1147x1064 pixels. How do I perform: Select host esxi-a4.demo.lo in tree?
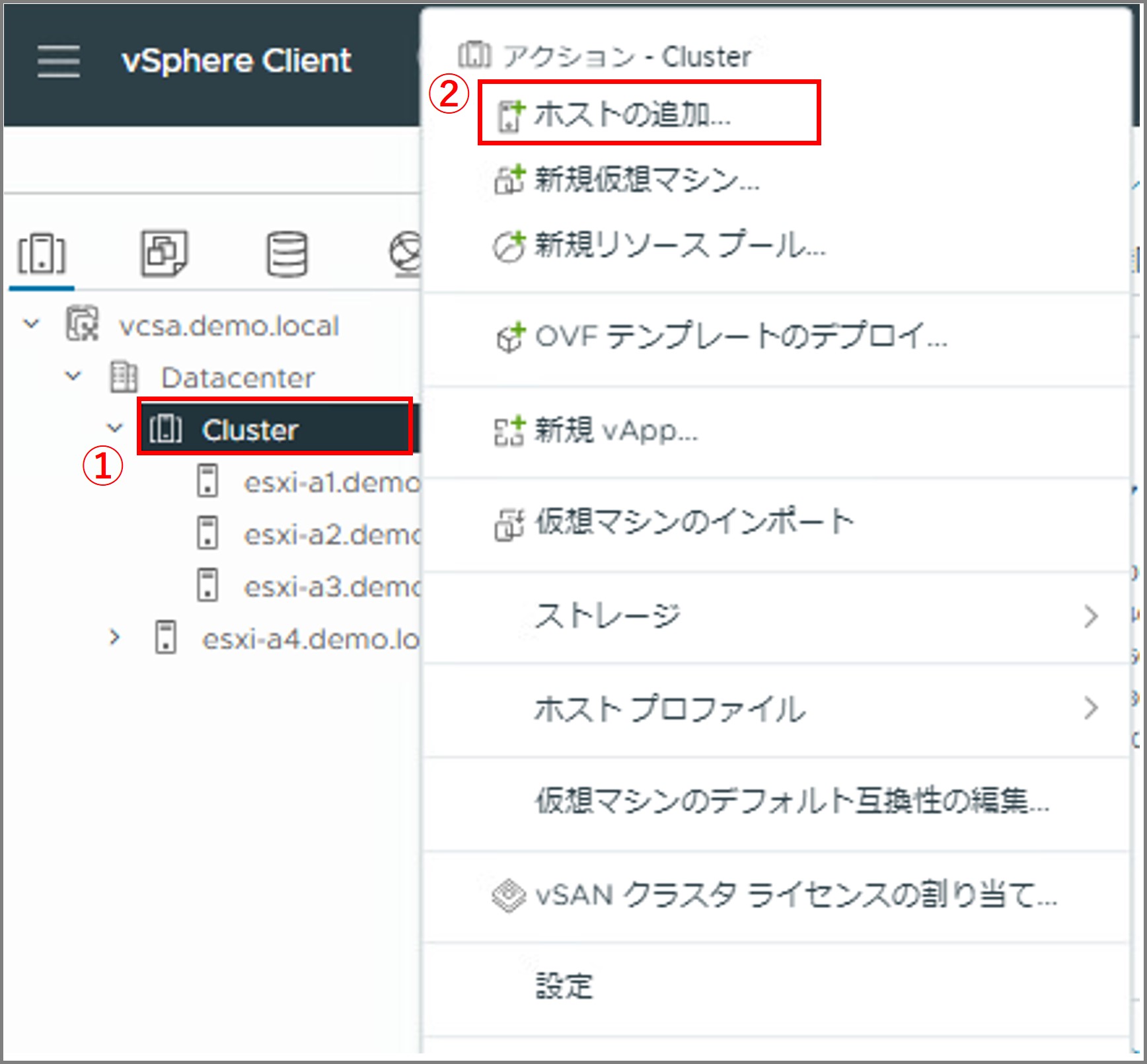tap(311, 638)
